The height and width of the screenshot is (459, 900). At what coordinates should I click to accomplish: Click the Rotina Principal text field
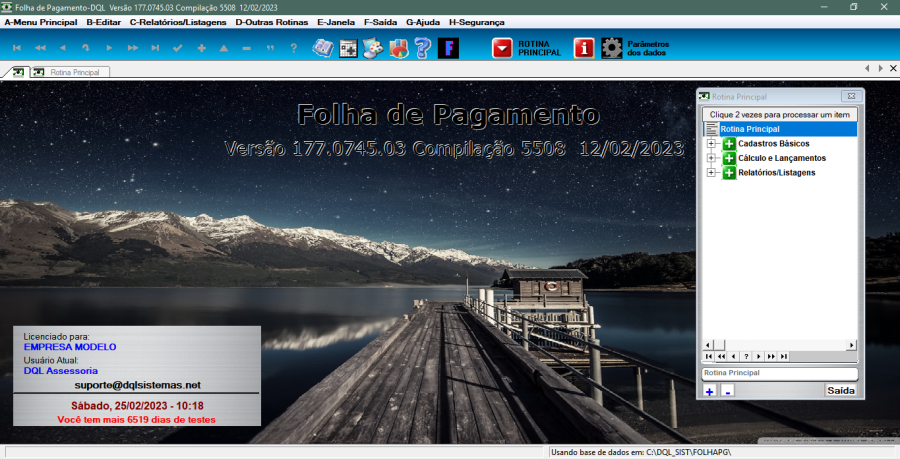(x=779, y=373)
